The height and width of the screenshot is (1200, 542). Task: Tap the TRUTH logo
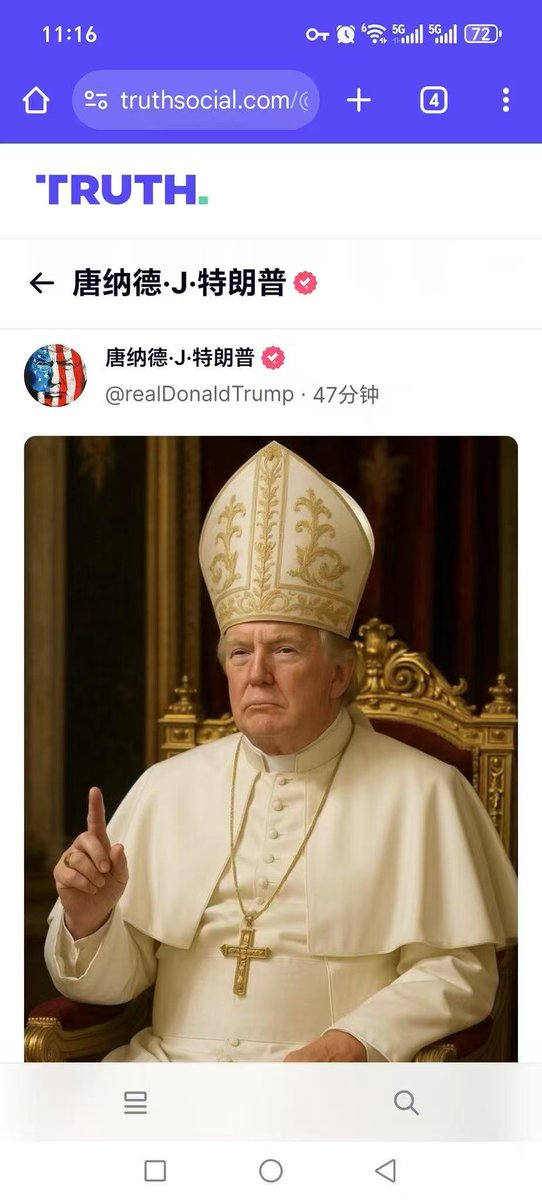coord(122,190)
